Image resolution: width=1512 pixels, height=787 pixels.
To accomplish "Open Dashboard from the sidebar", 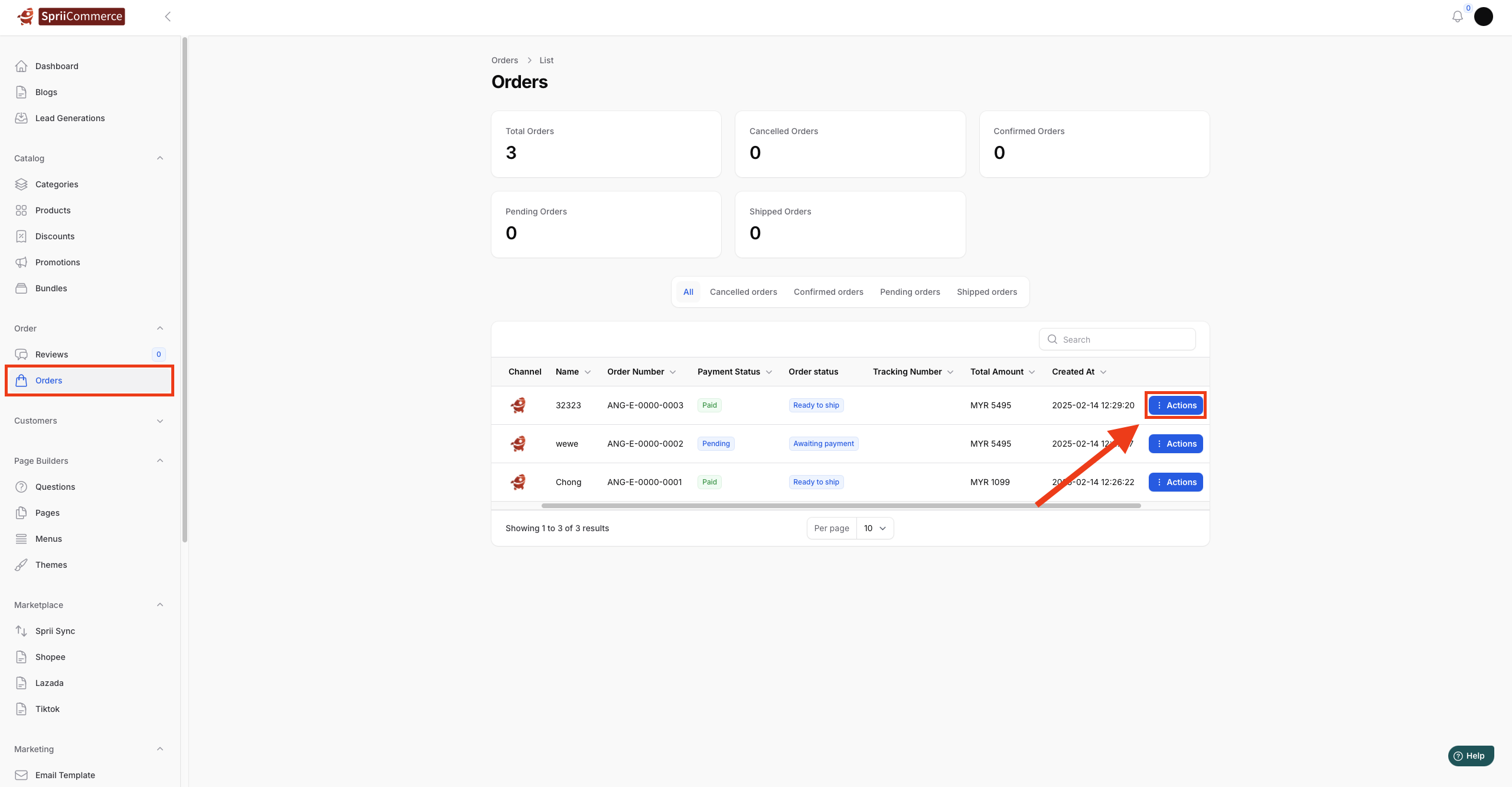I will [57, 66].
